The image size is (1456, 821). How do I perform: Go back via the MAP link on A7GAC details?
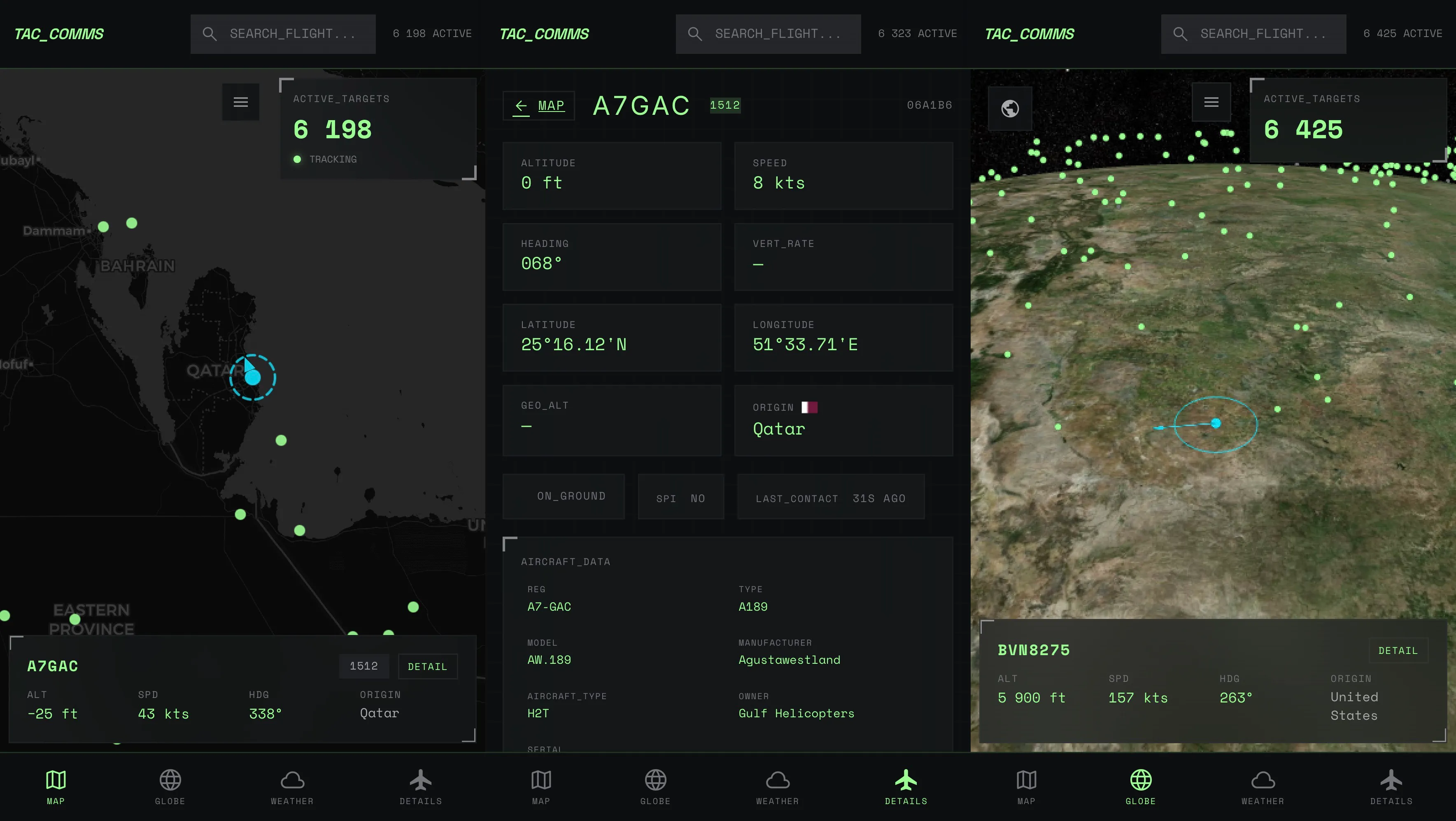(x=539, y=106)
